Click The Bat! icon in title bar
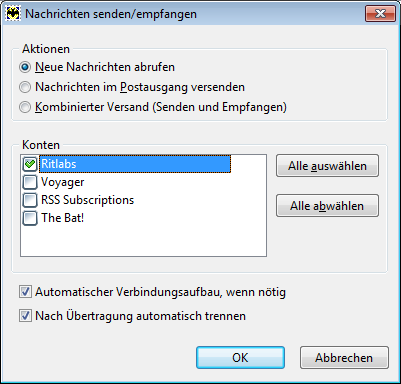Screen dimensions: 401x384 point(13,14)
